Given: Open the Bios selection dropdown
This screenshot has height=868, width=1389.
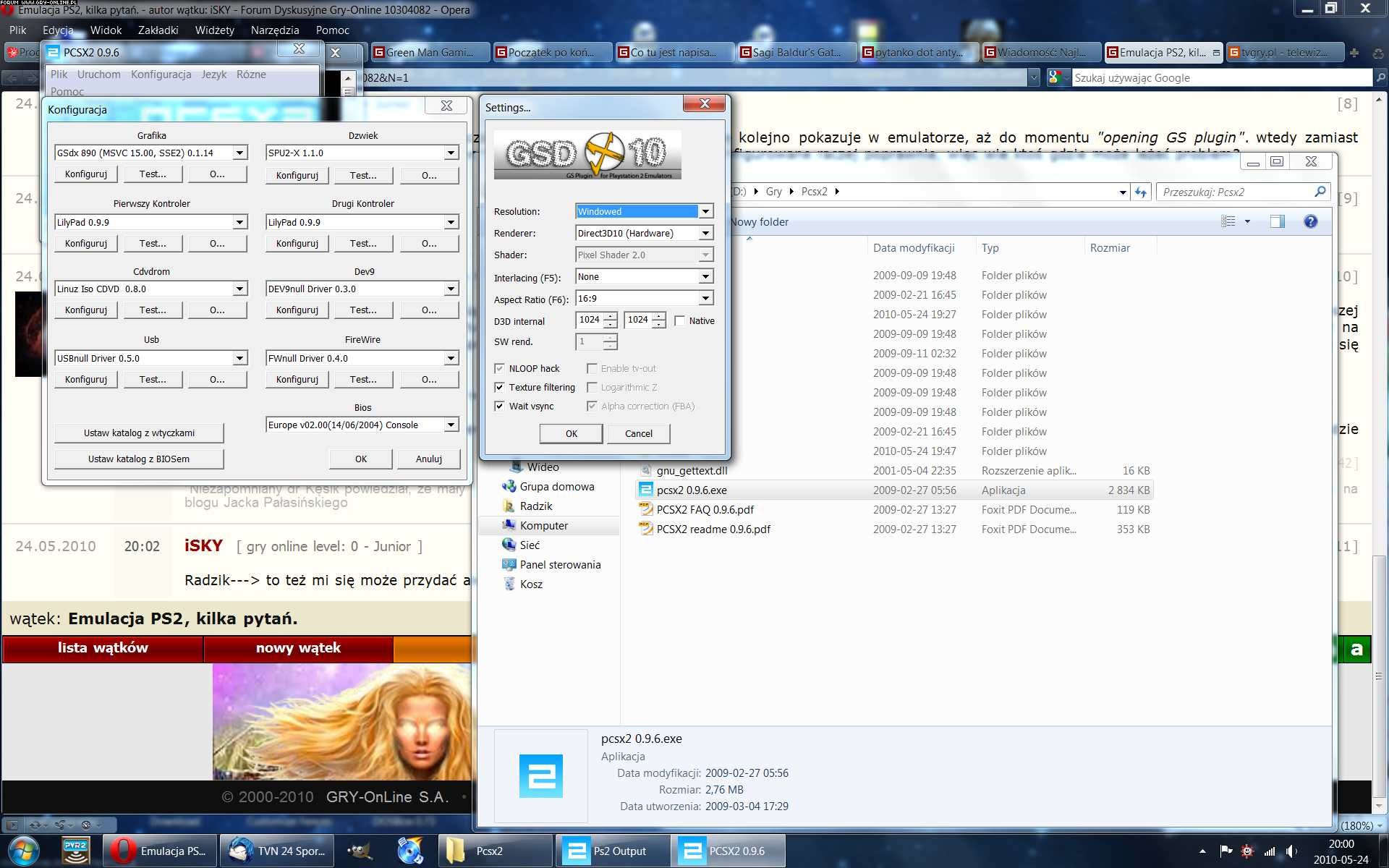Looking at the screenshot, I should tap(451, 425).
